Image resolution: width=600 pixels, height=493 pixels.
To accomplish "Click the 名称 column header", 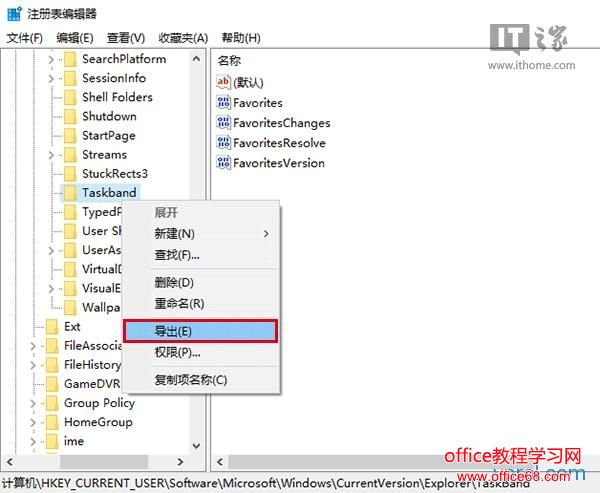I will pyautogui.click(x=229, y=60).
